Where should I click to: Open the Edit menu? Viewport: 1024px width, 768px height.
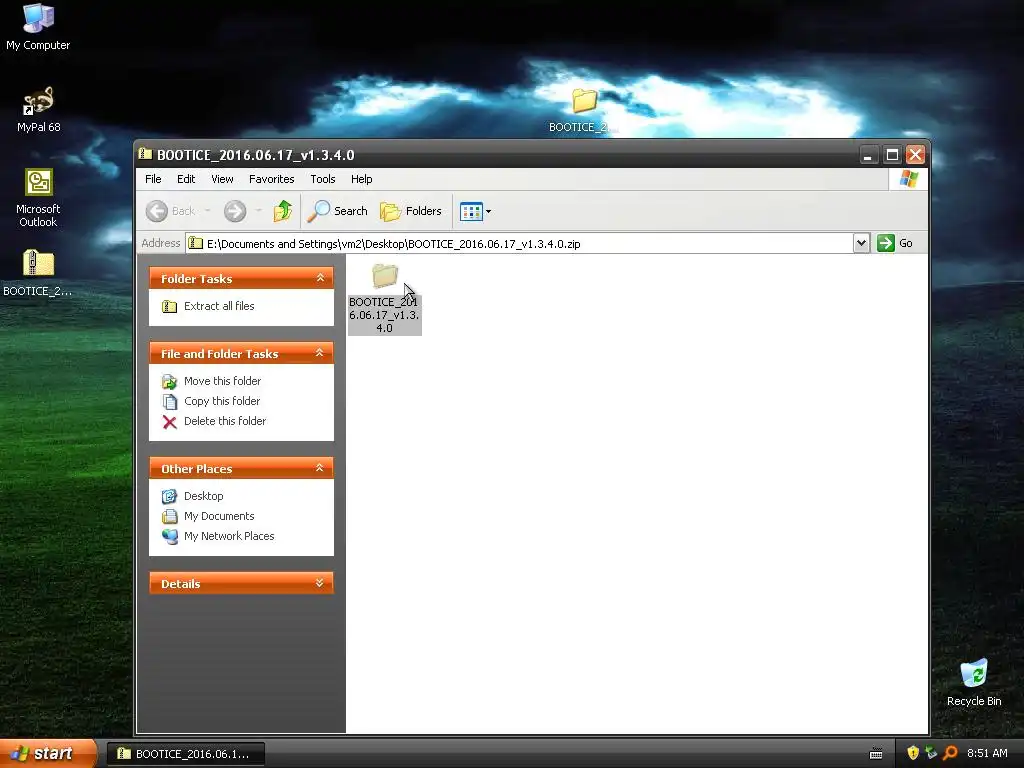[x=186, y=179]
